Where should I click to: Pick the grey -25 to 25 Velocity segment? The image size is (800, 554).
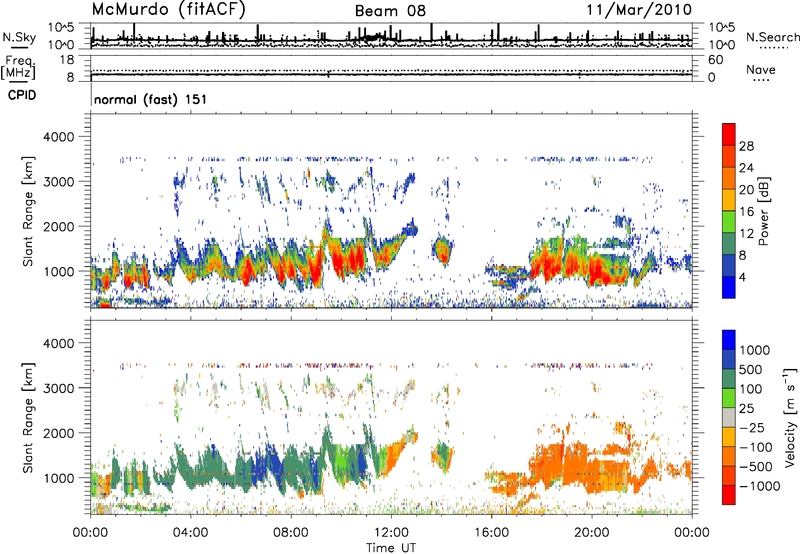coord(729,417)
